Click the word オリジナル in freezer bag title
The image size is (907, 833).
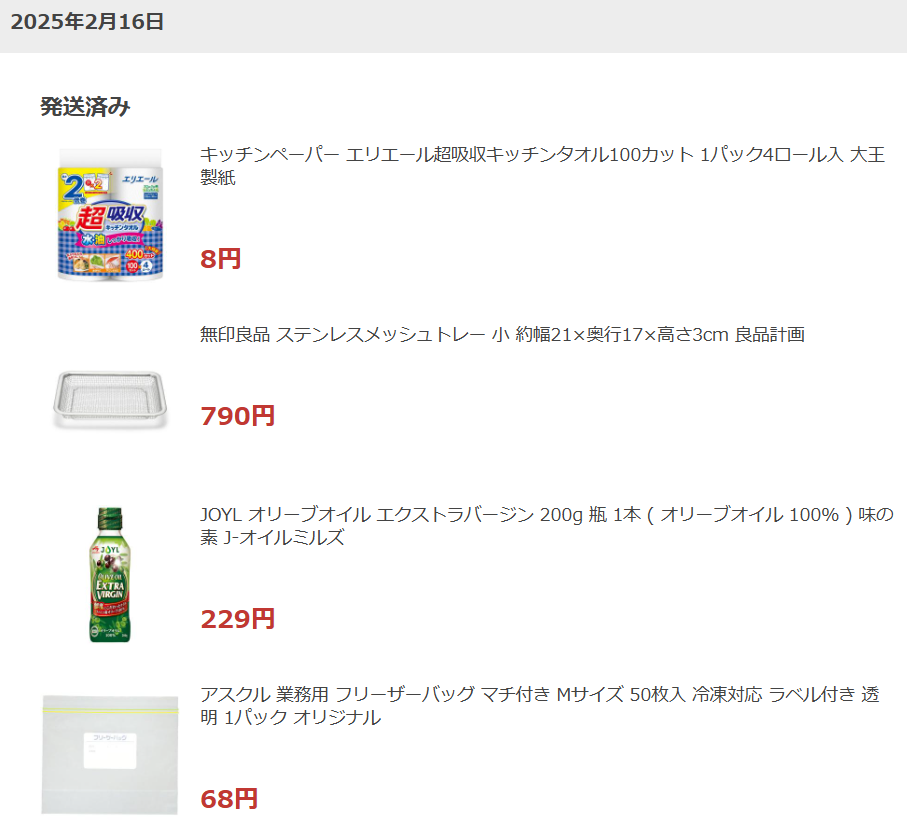[x=336, y=718]
